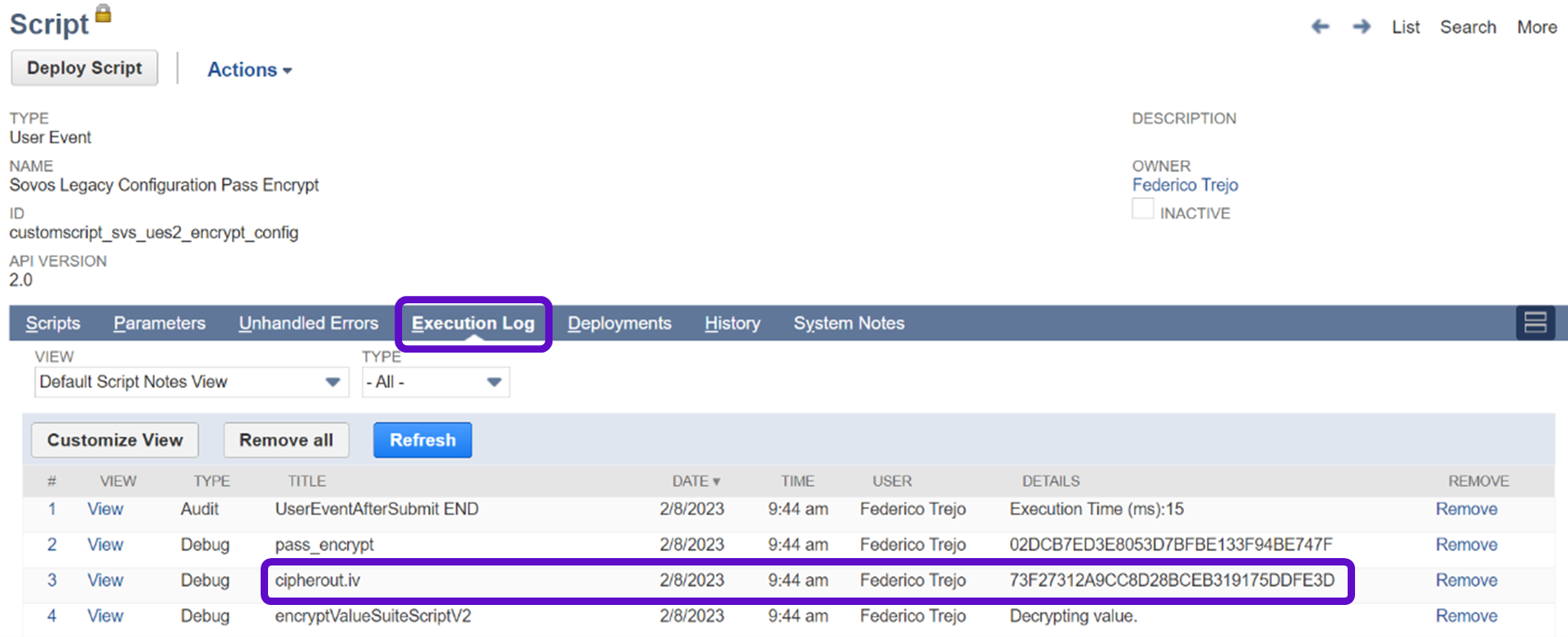Open the Customize View button

point(114,440)
